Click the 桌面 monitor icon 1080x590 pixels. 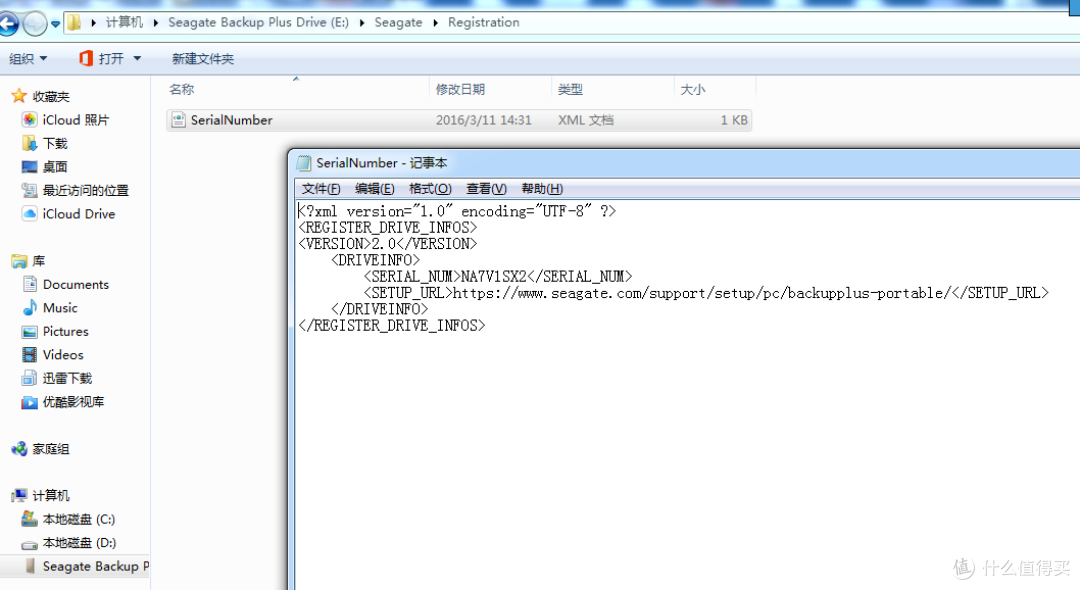click(x=29, y=167)
